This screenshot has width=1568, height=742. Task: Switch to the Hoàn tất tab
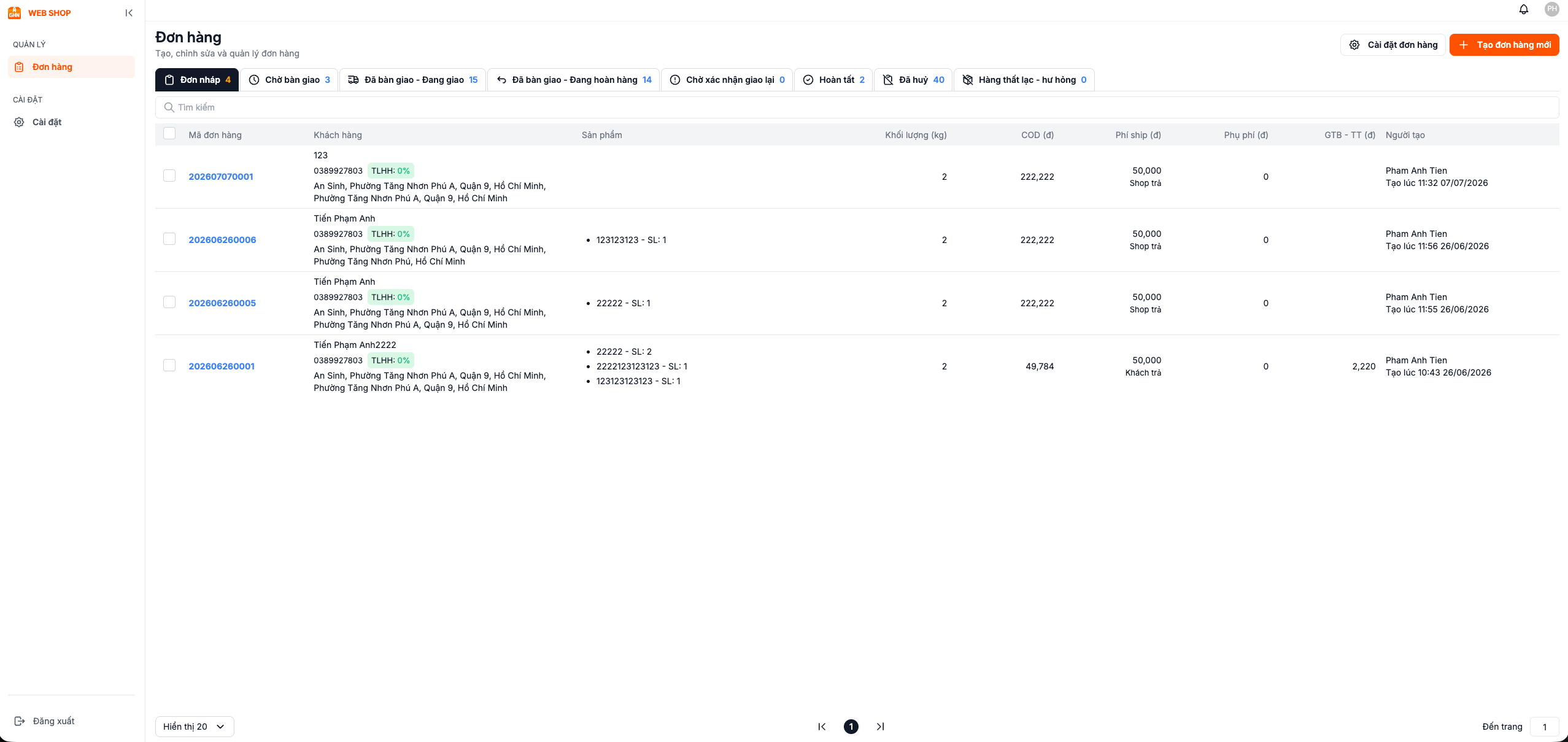coord(833,80)
